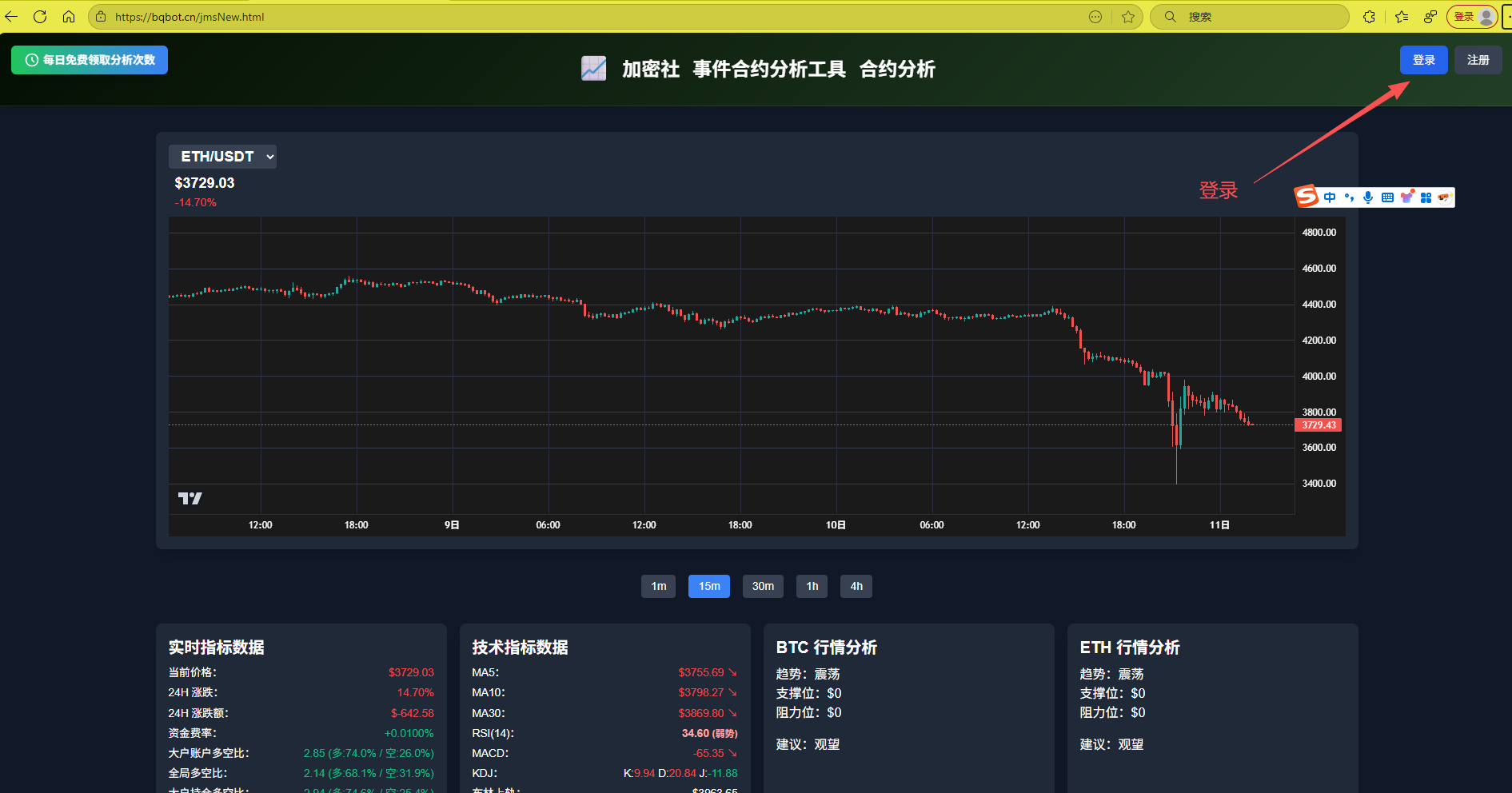The height and width of the screenshot is (793, 1512).
Task: Open browser extensions puzzle icon
Action: pos(1370,17)
